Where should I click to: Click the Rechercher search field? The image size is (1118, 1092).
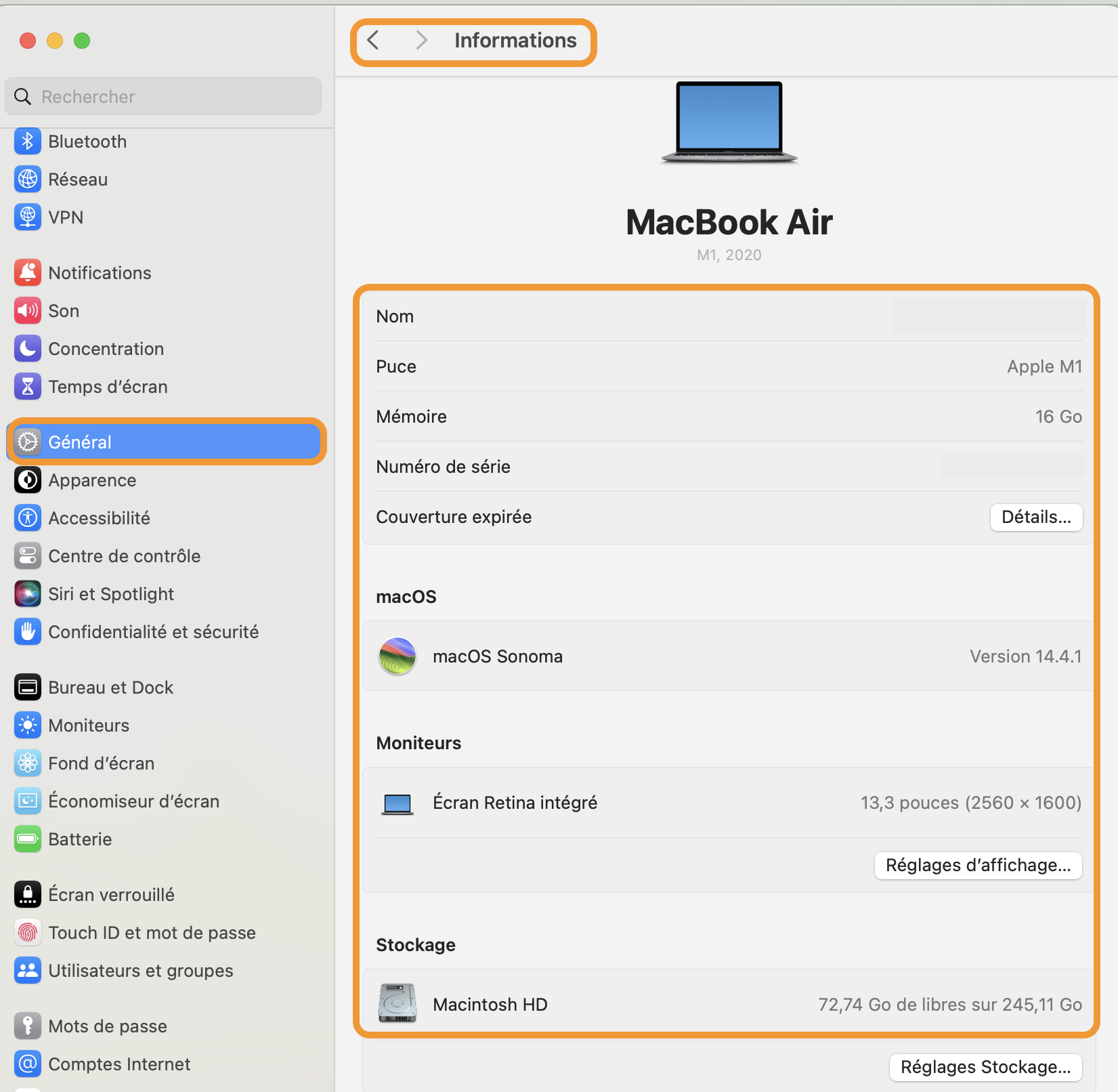tap(163, 96)
